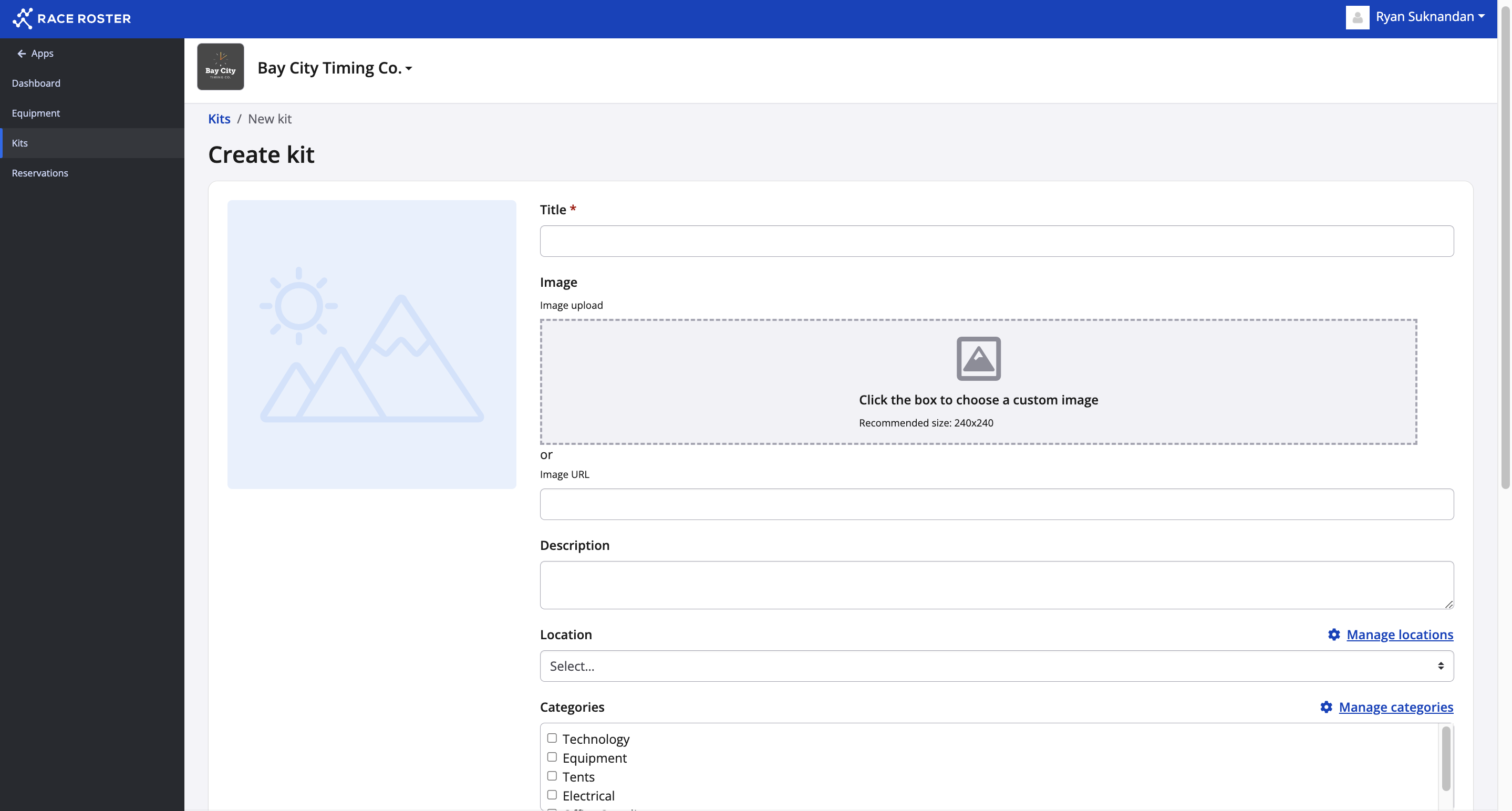Screen dimensions: 1512x811
Task: Check the Technology category checkbox
Action: pyautogui.click(x=552, y=737)
